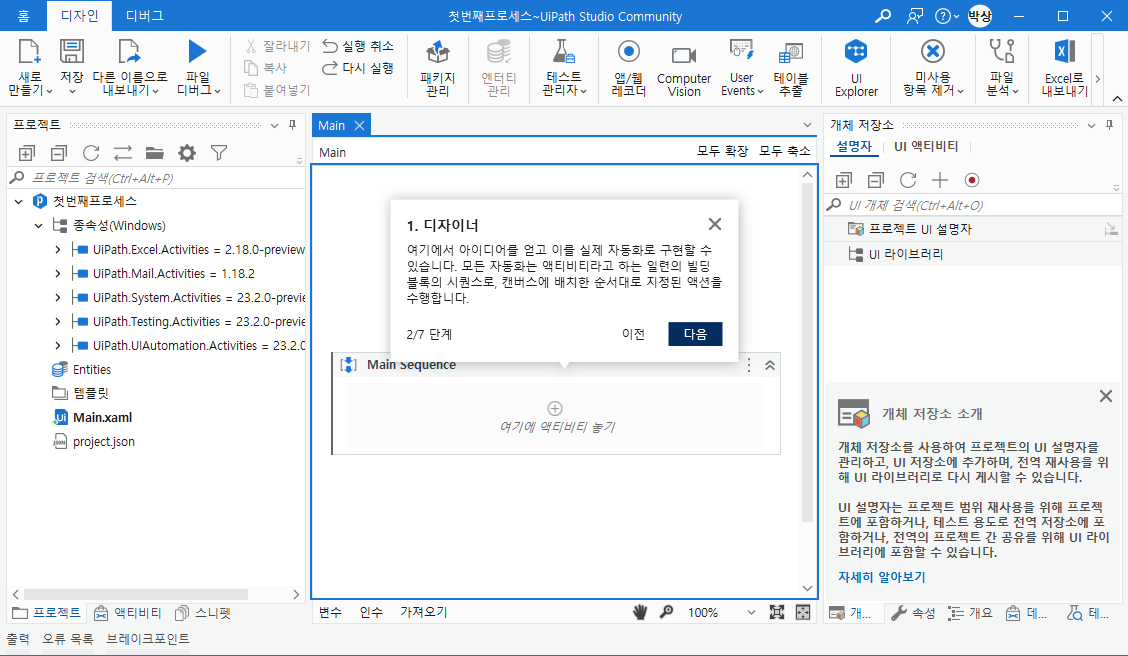Click 자세히 알아보기 link
Image resolution: width=1128 pixels, height=656 pixels.
click(881, 577)
